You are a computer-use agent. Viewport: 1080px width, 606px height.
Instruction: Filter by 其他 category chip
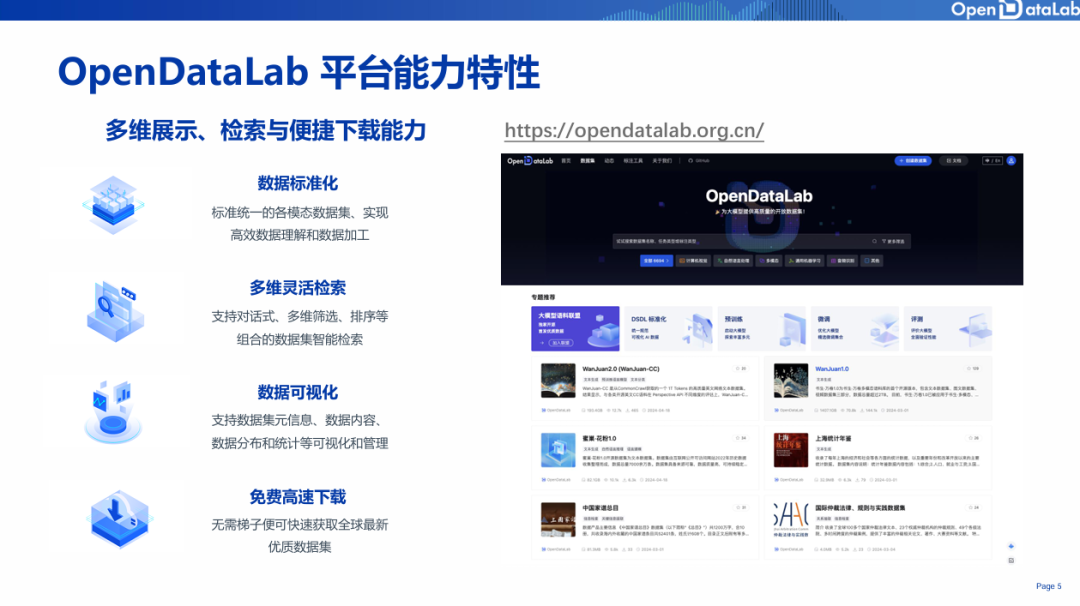872,261
